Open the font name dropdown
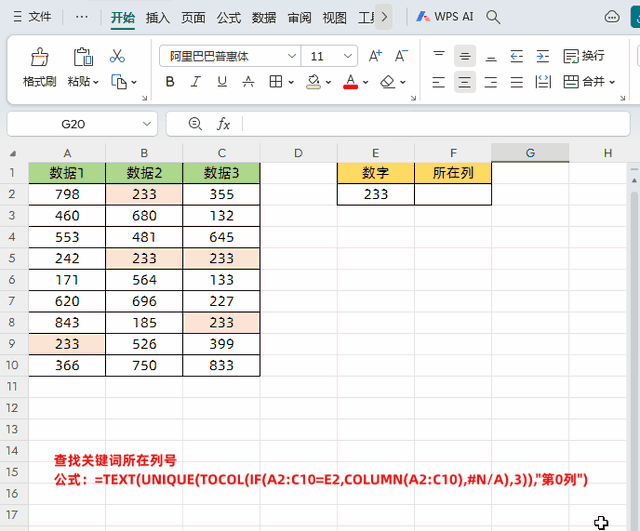 pyautogui.click(x=291, y=56)
